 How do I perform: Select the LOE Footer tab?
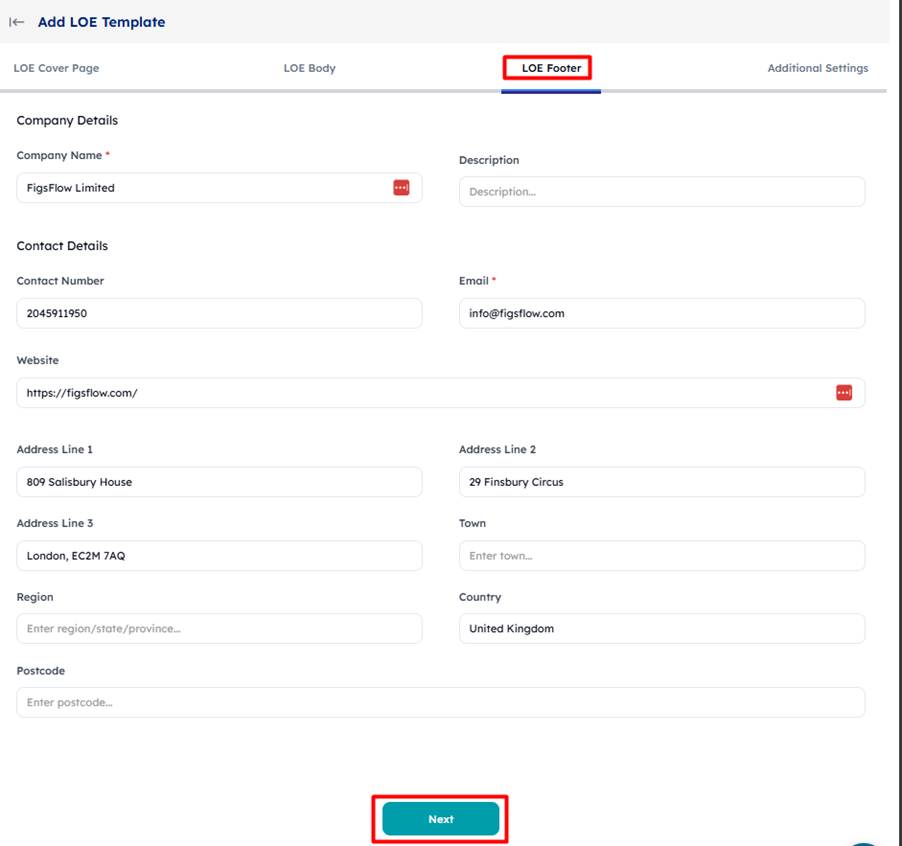pyautogui.click(x=551, y=68)
